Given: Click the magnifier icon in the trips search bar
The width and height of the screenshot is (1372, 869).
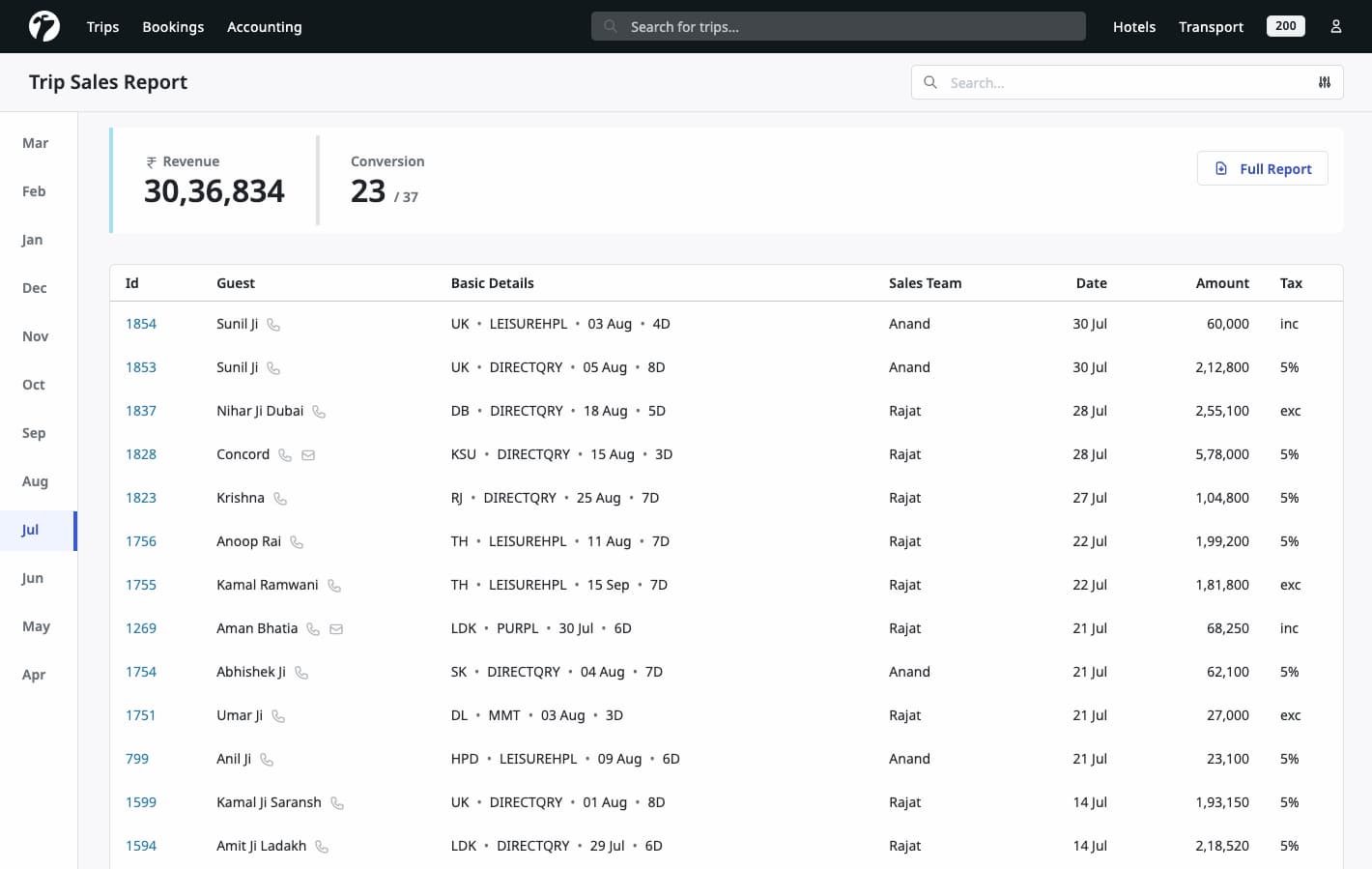Looking at the screenshot, I should pyautogui.click(x=610, y=26).
